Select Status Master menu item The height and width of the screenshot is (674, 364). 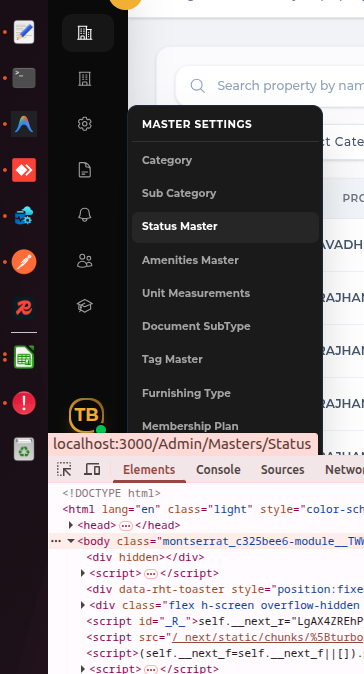click(225, 227)
